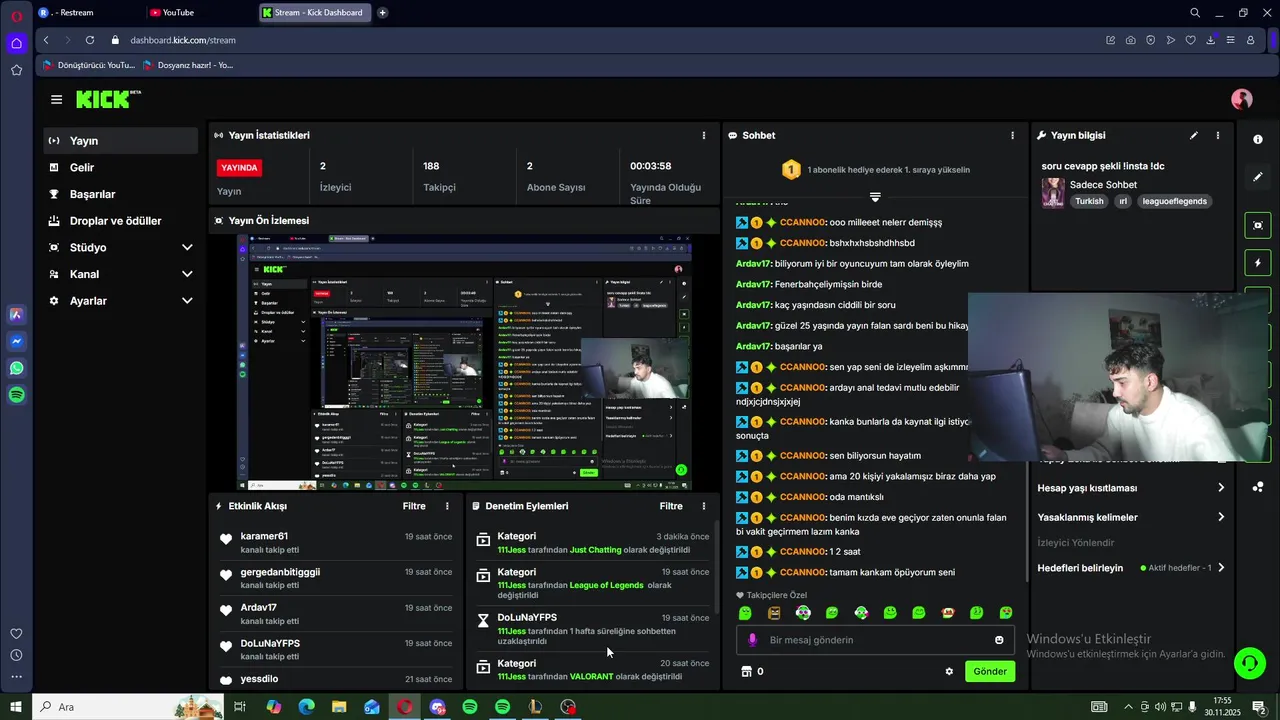This screenshot has height=720, width=1280.
Task: Click the purple microphone icon in chat box
Action: [x=753, y=640]
